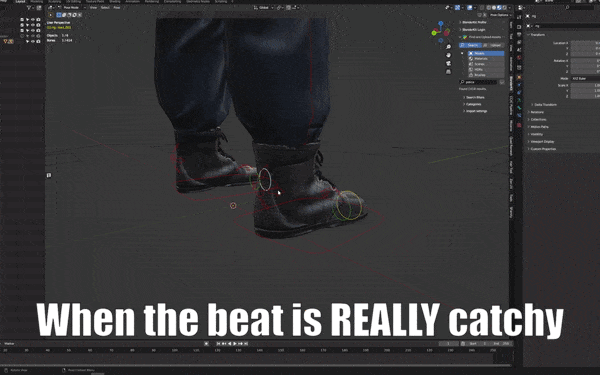This screenshot has height=375, width=600.
Task: Click the Location X value field
Action: 585,43
